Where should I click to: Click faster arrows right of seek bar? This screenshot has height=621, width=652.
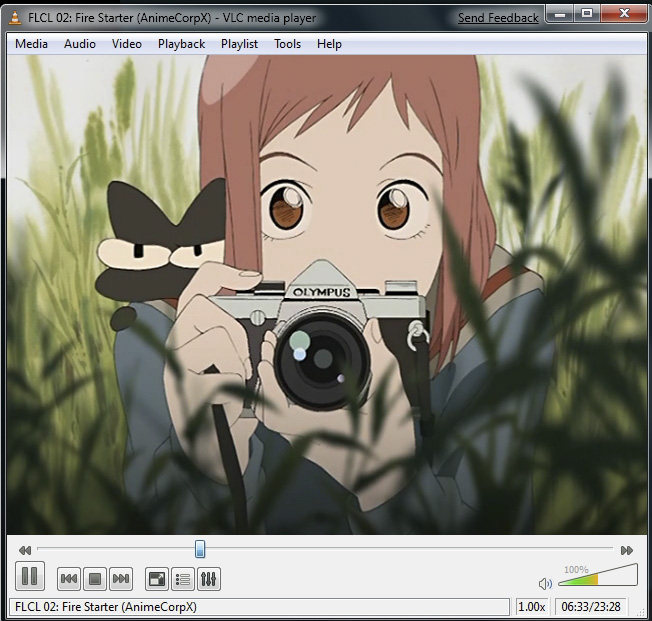627,550
